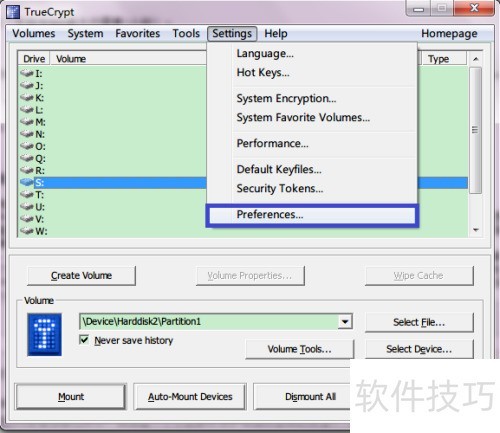Click the drive icon for O:

27,146
